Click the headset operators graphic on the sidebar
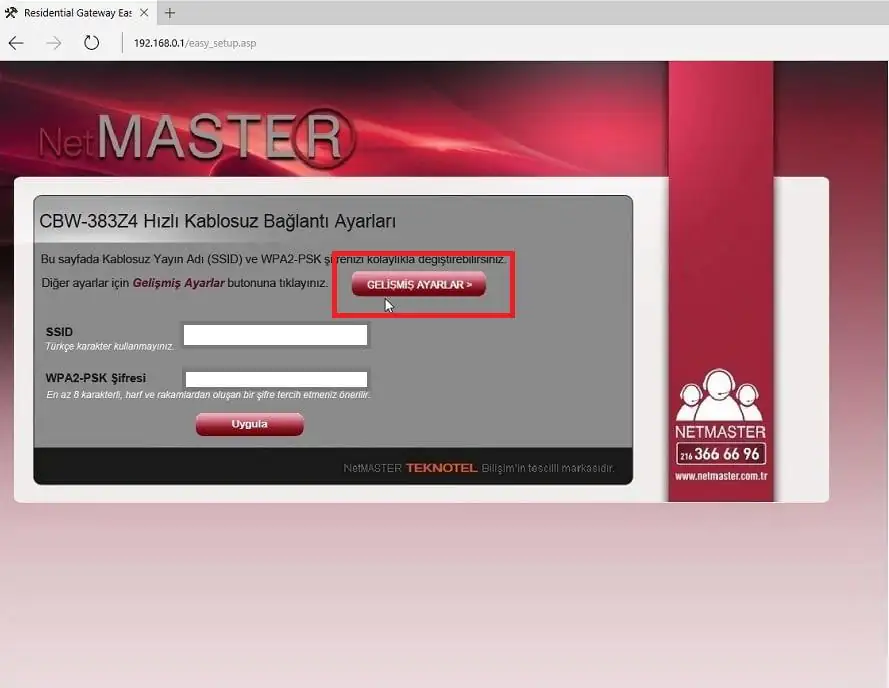 coord(721,398)
